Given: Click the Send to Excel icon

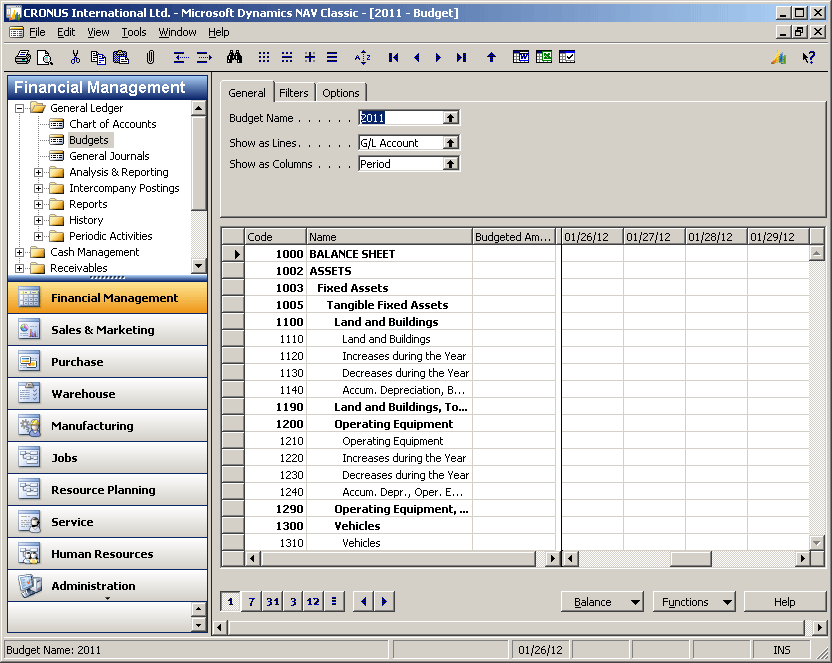Looking at the screenshot, I should click(x=544, y=57).
